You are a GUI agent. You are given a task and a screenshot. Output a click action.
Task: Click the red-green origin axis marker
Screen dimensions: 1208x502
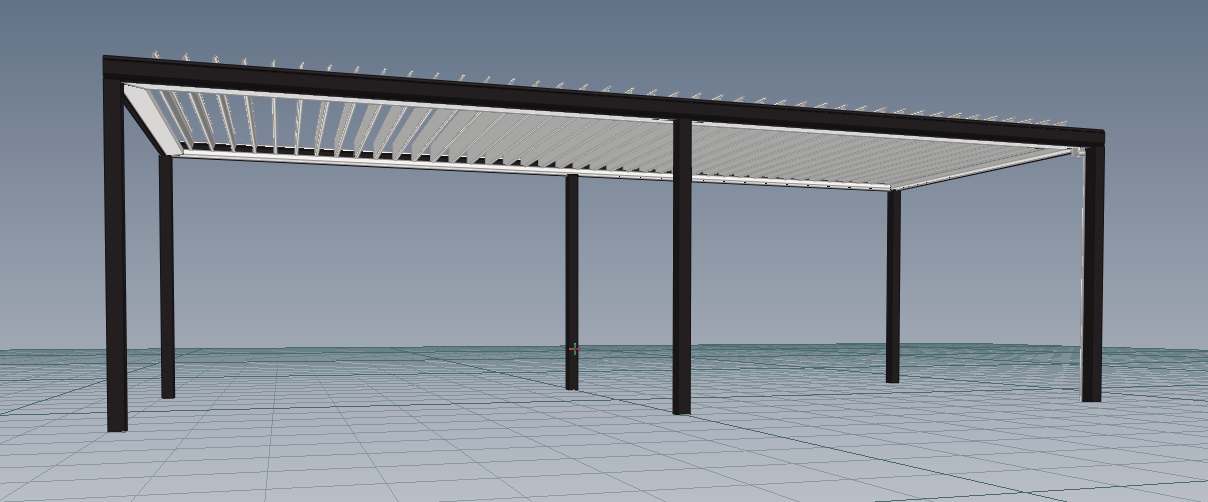click(574, 349)
